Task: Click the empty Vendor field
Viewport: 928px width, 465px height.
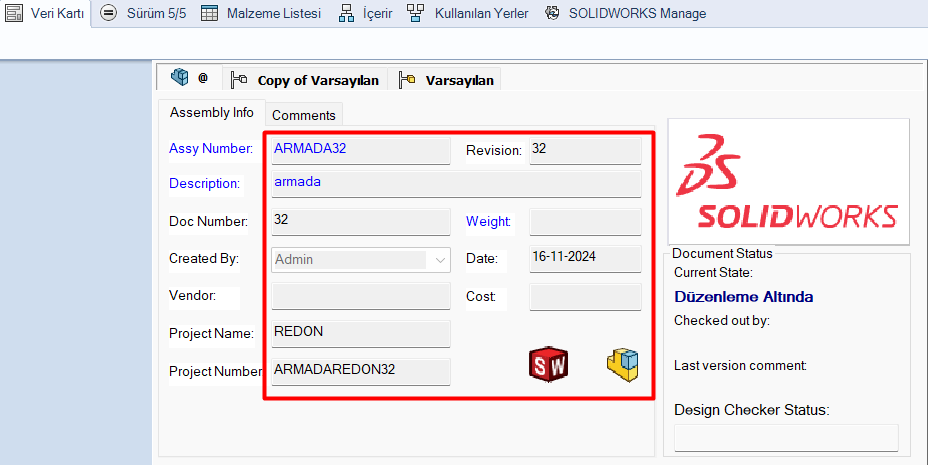Action: 361,296
